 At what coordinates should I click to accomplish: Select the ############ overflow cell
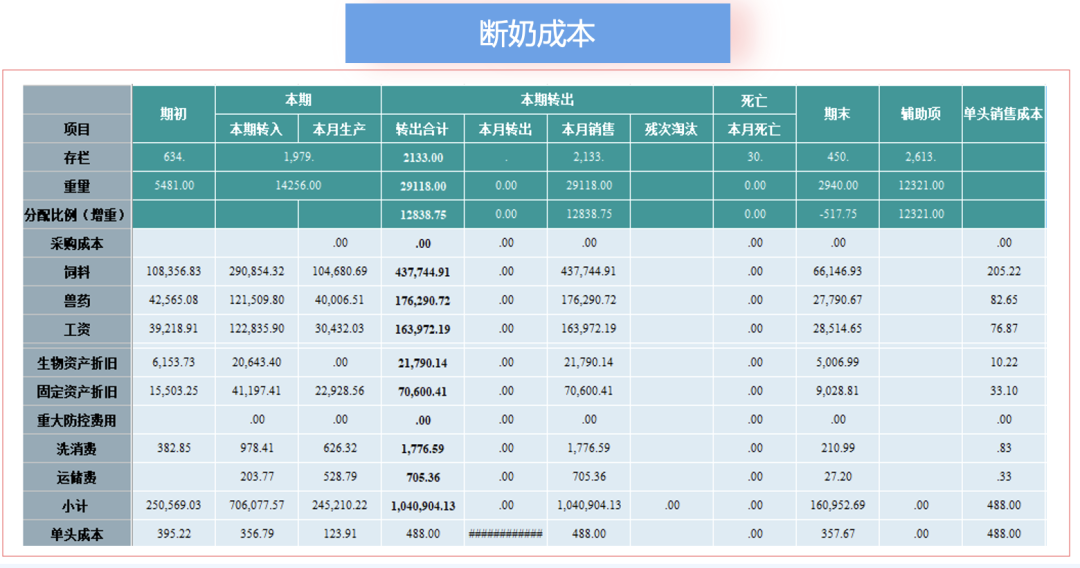[505, 534]
